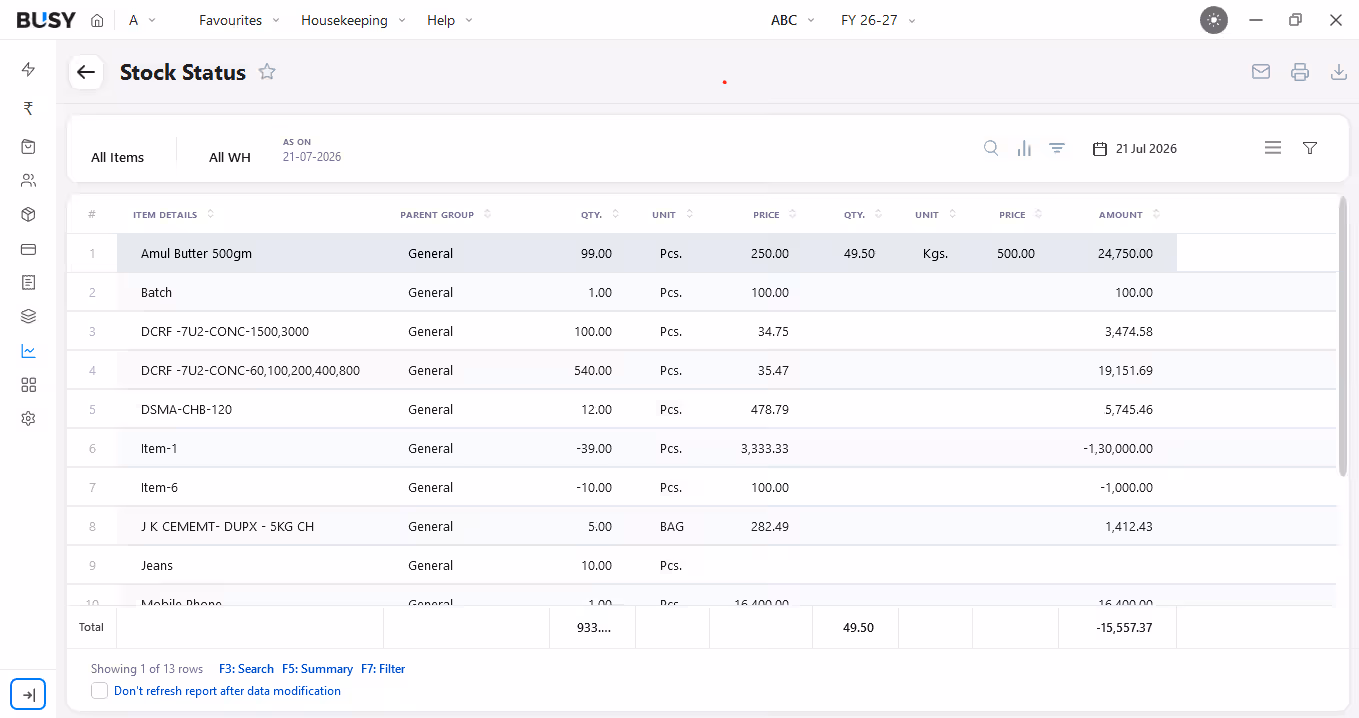
Task: Tick Don't refresh report after data modification checkbox
Action: [100, 691]
